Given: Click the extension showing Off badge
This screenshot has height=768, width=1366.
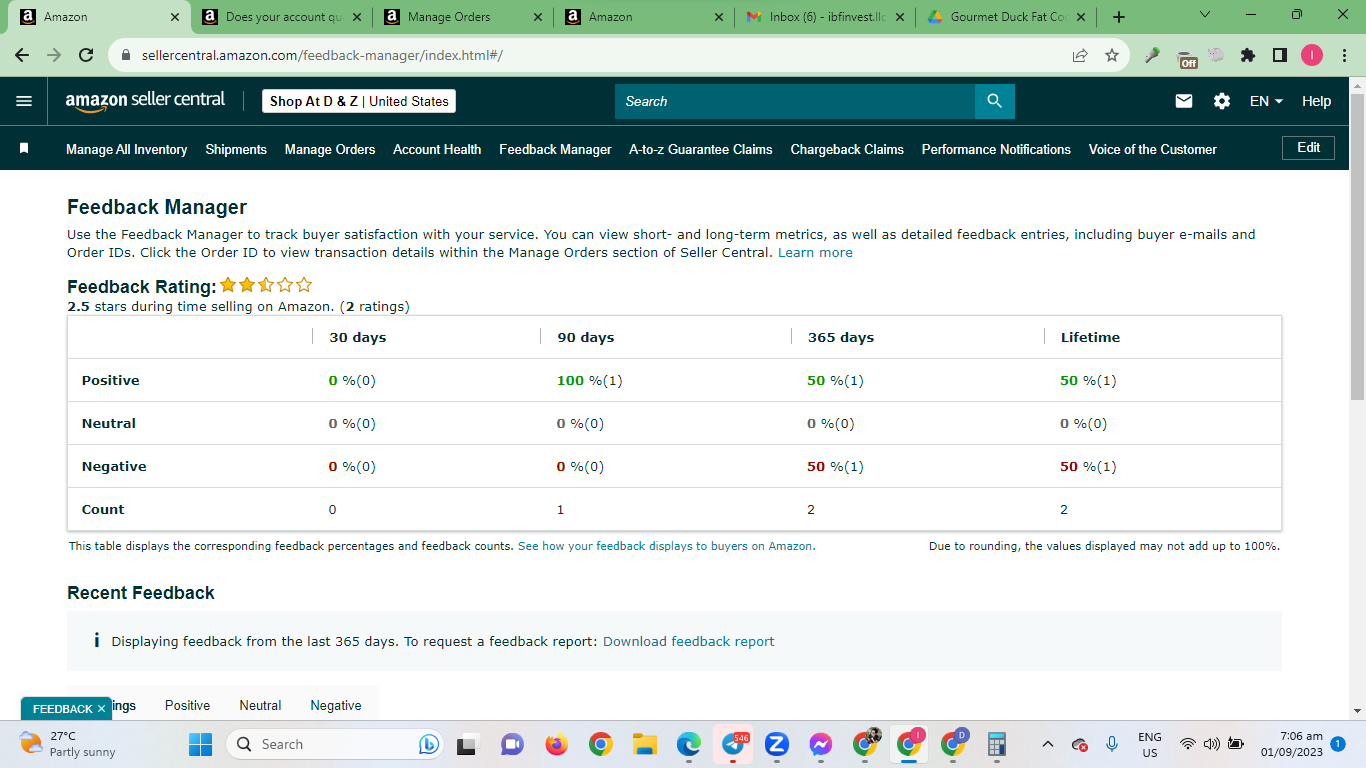Looking at the screenshot, I should pyautogui.click(x=1186, y=58).
